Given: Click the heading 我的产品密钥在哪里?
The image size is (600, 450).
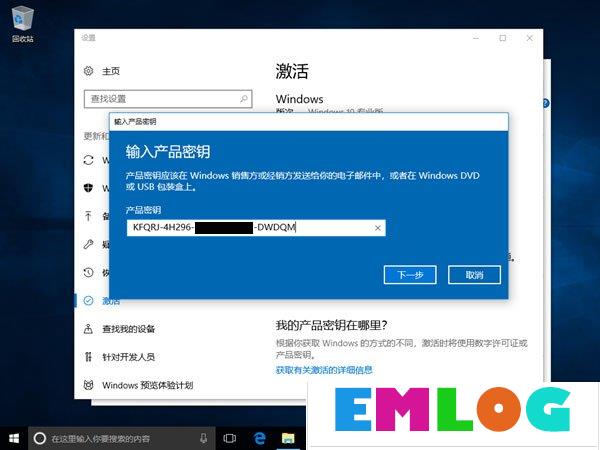Looking at the screenshot, I should [x=331, y=325].
